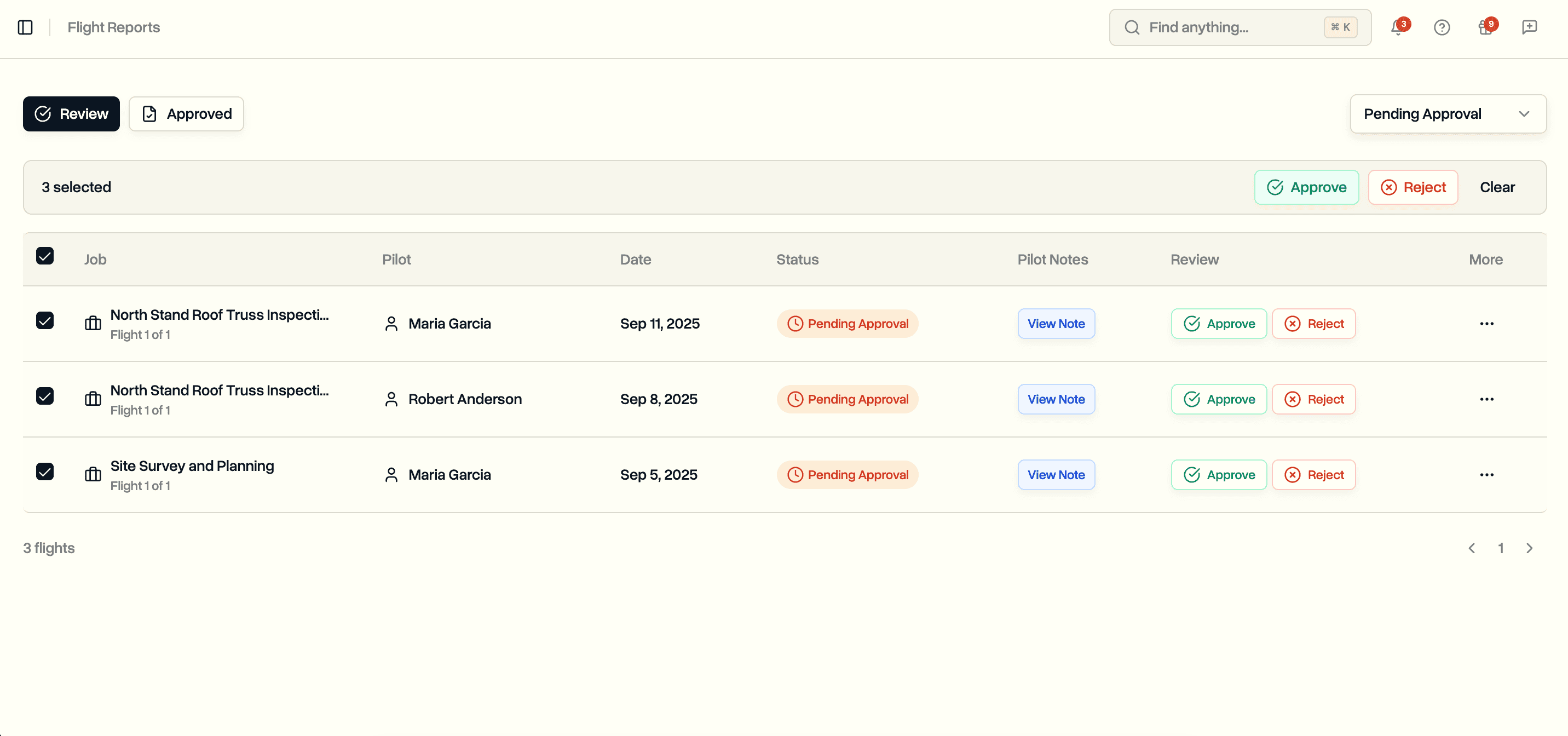Screen dimensions: 1568x736
Task: Open more options for Site Survey flight
Action: [1486, 475]
